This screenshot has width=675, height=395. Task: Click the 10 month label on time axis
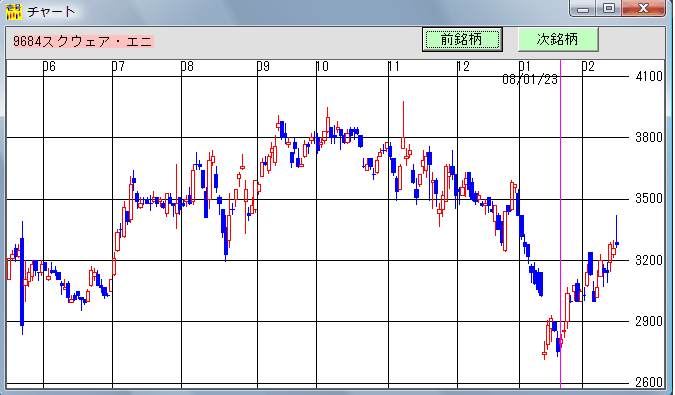pyautogui.click(x=322, y=66)
